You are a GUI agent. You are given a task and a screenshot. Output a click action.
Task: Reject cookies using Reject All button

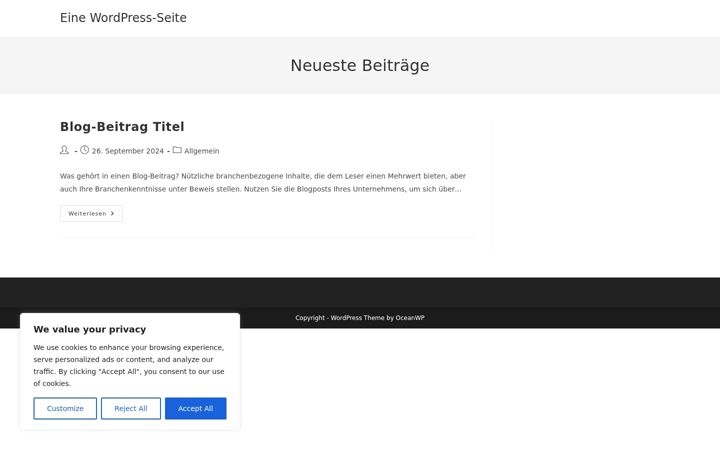point(131,408)
